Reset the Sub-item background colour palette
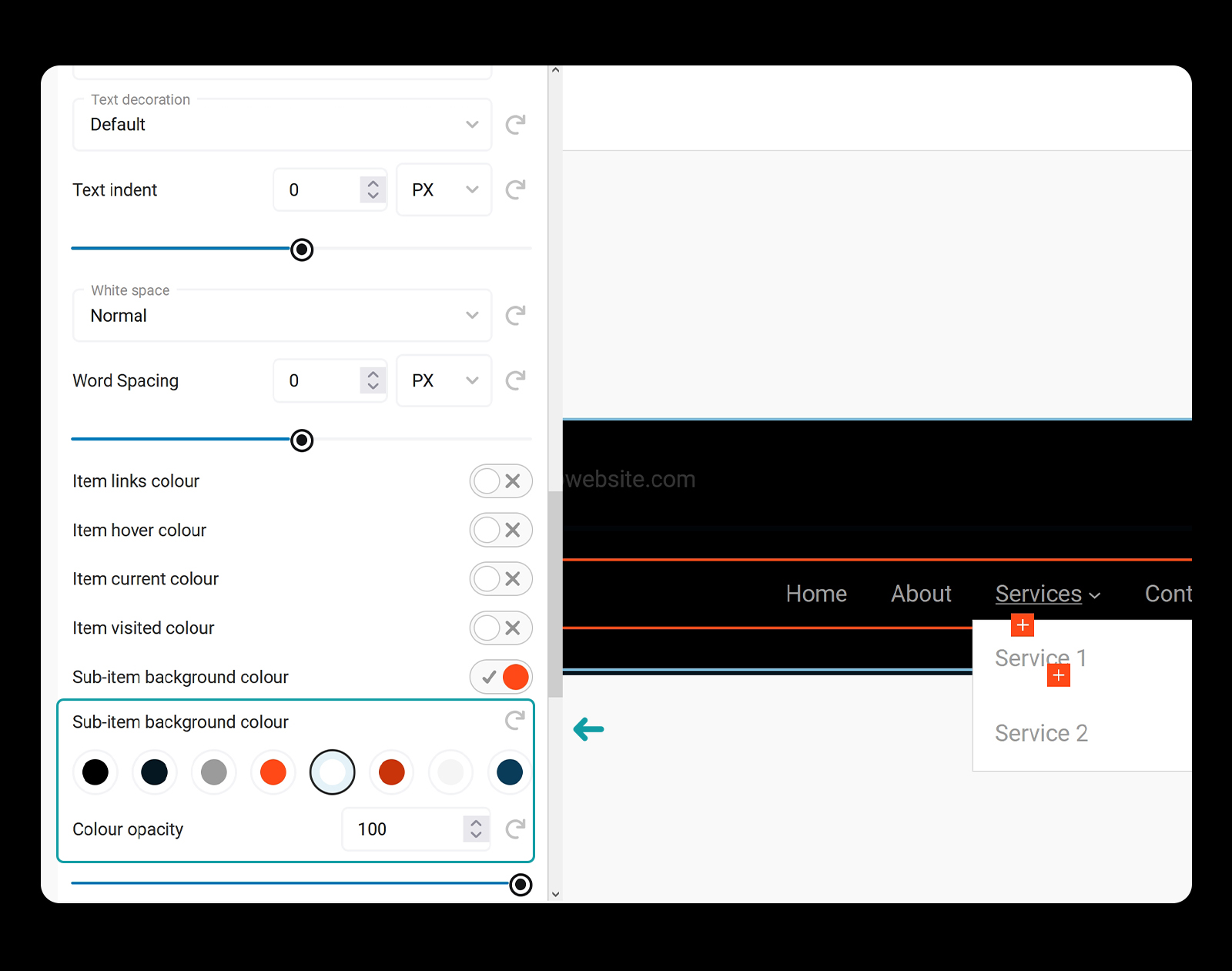This screenshot has width=1232, height=971. tap(515, 721)
